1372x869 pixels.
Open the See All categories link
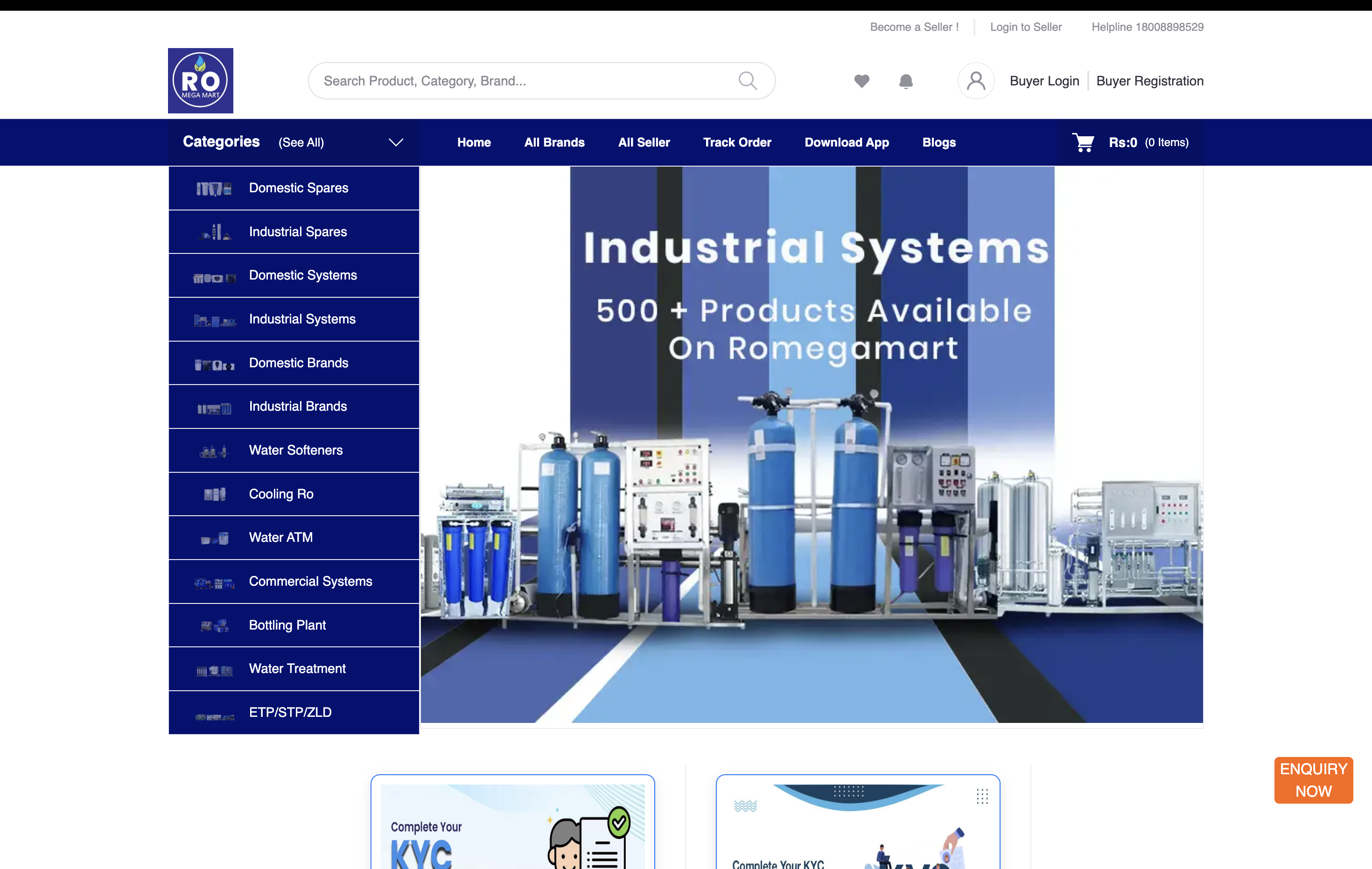click(301, 142)
